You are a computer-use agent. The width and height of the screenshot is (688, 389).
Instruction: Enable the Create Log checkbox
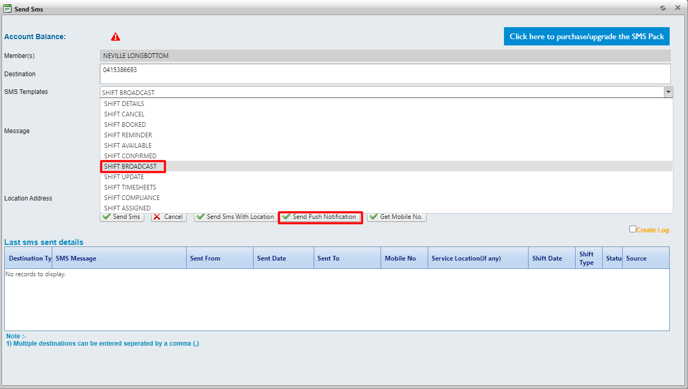[632, 229]
